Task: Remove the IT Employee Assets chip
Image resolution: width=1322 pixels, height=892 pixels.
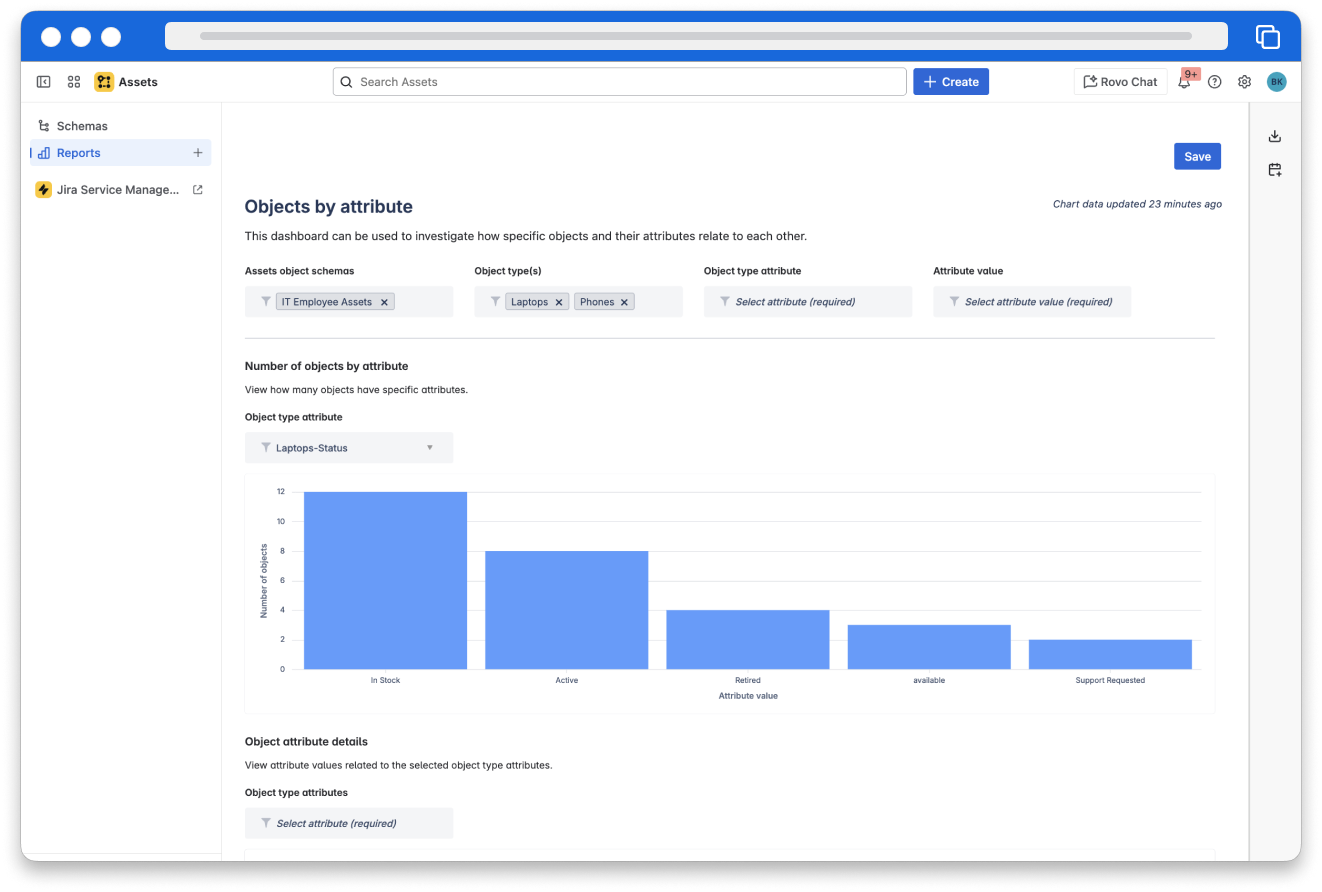Action: 384,302
